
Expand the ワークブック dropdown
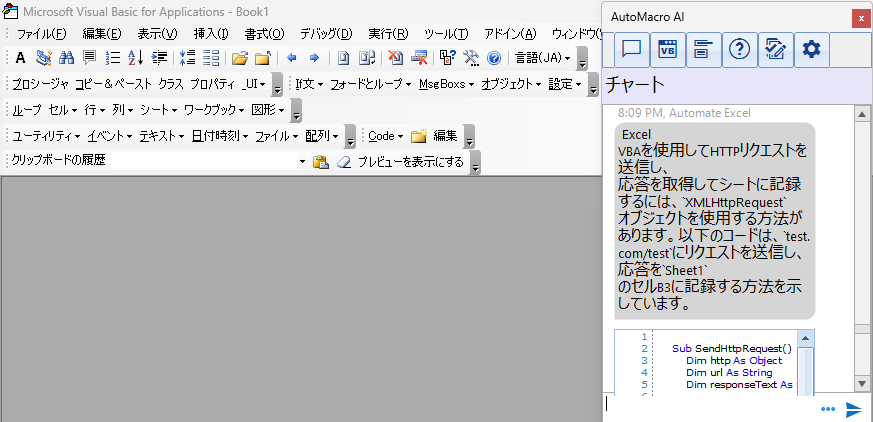[214, 110]
